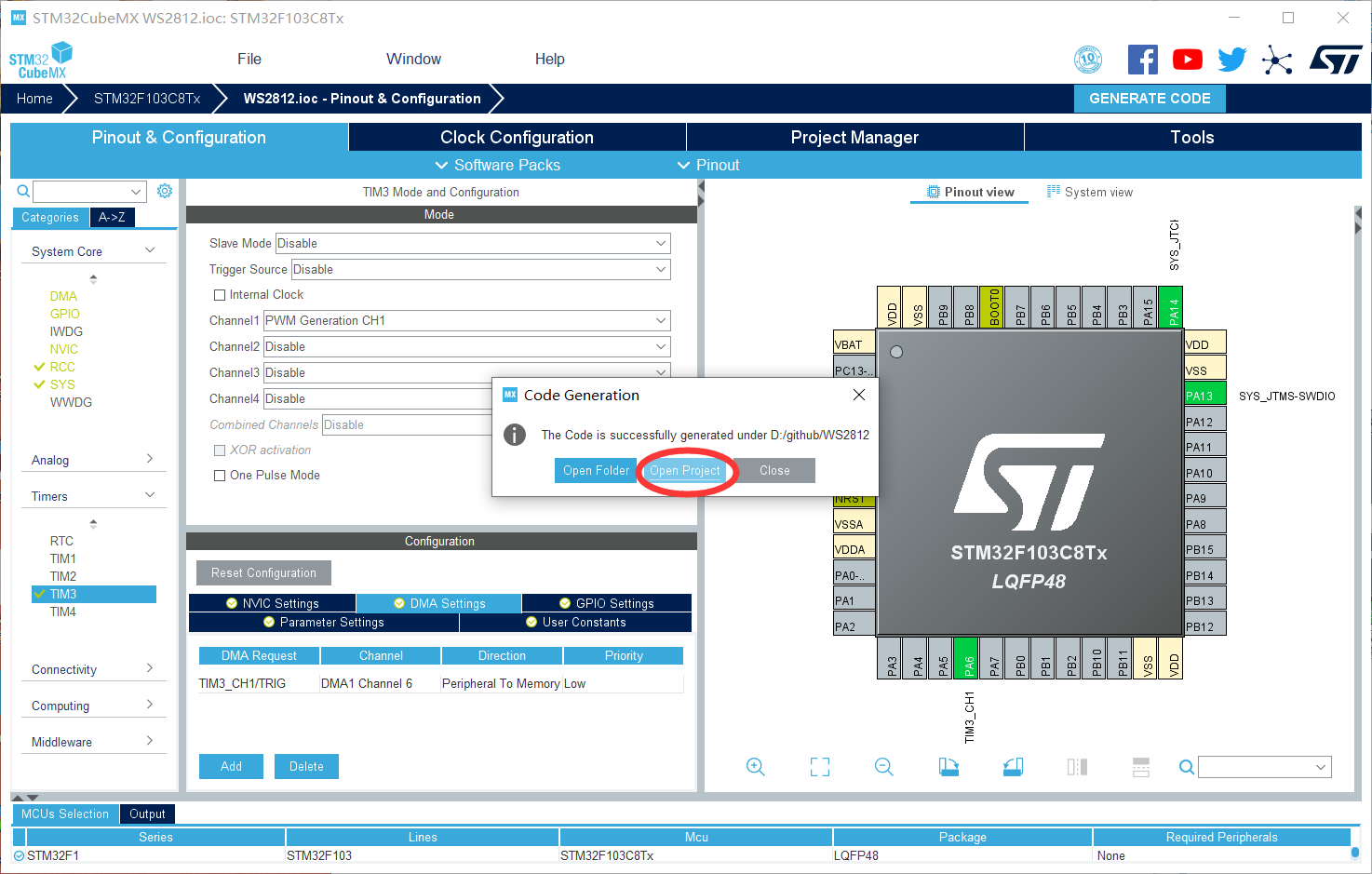Expand the Connectivity category

pyautogui.click(x=93, y=669)
